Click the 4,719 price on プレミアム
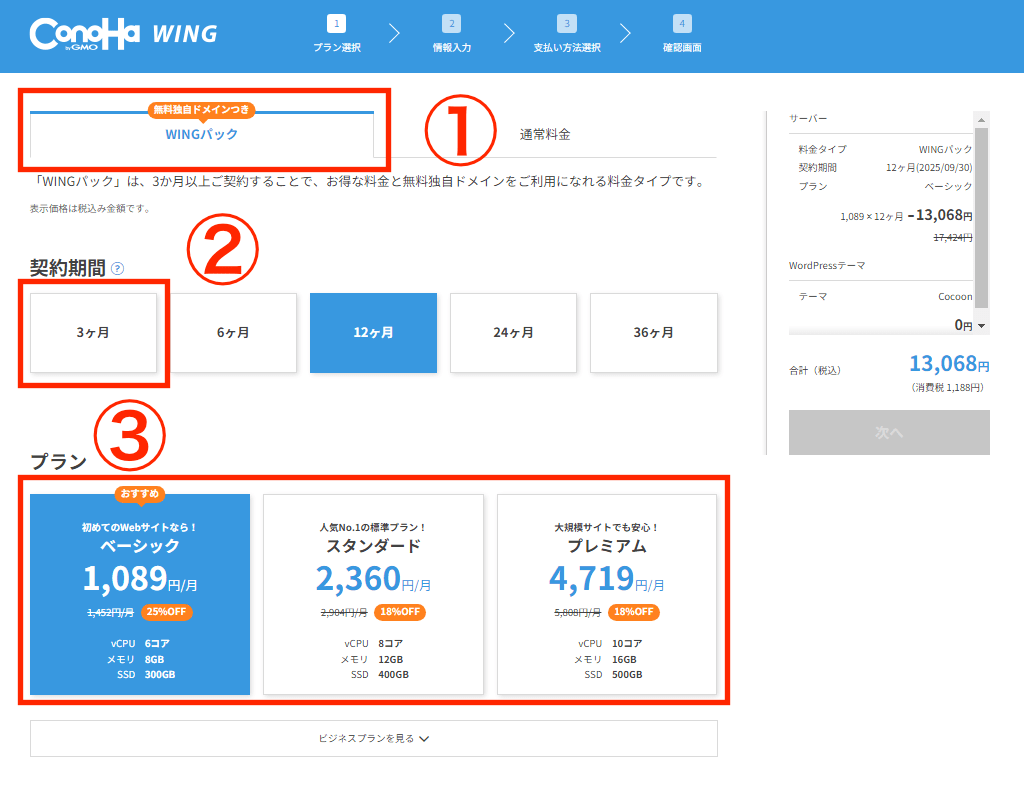Image resolution: width=1024 pixels, height=786 pixels. [592, 578]
